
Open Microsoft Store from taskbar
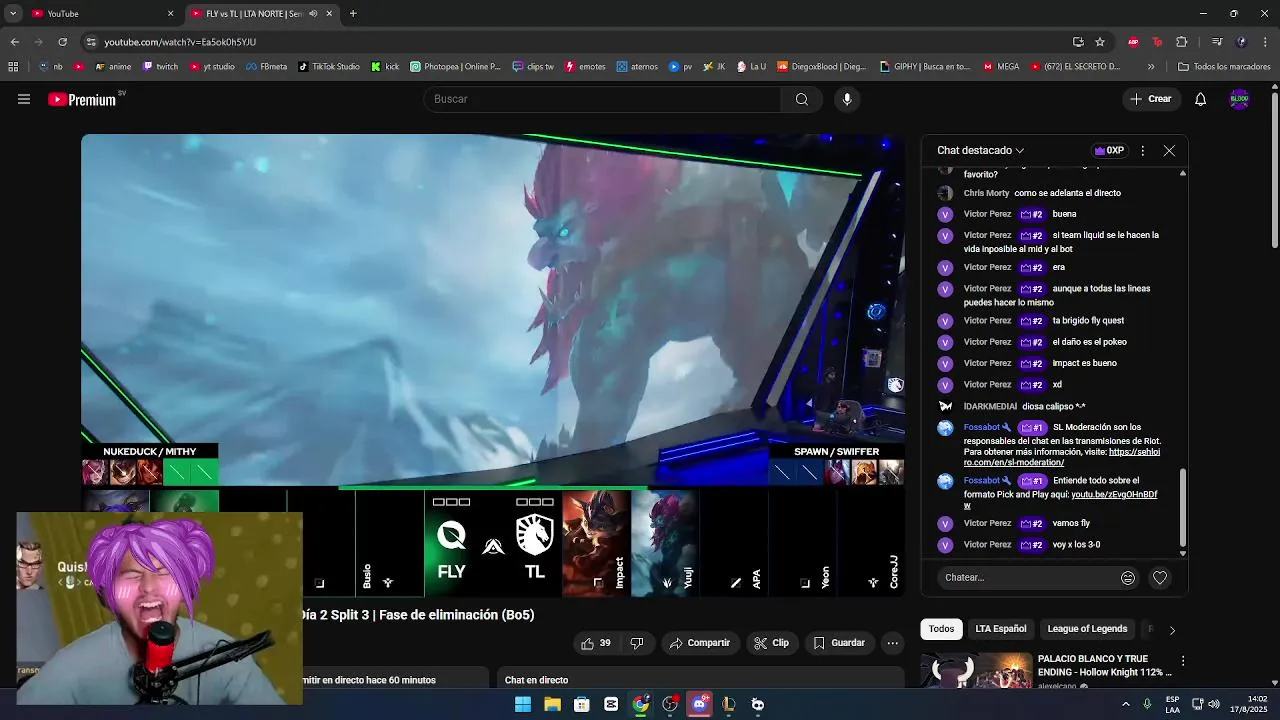coord(581,704)
